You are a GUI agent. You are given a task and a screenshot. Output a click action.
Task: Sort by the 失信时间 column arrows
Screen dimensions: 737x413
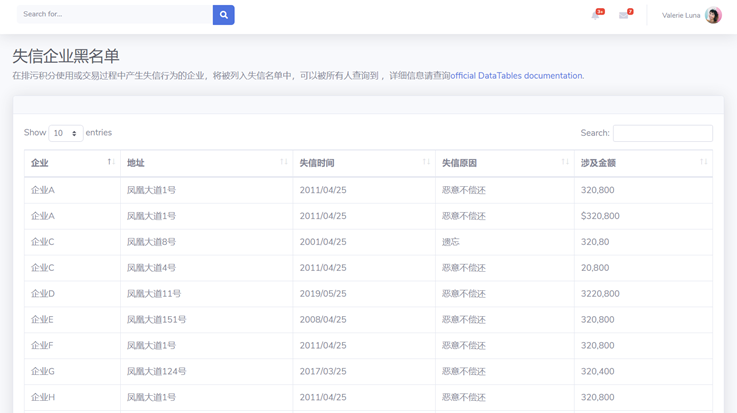pyautogui.click(x=426, y=162)
